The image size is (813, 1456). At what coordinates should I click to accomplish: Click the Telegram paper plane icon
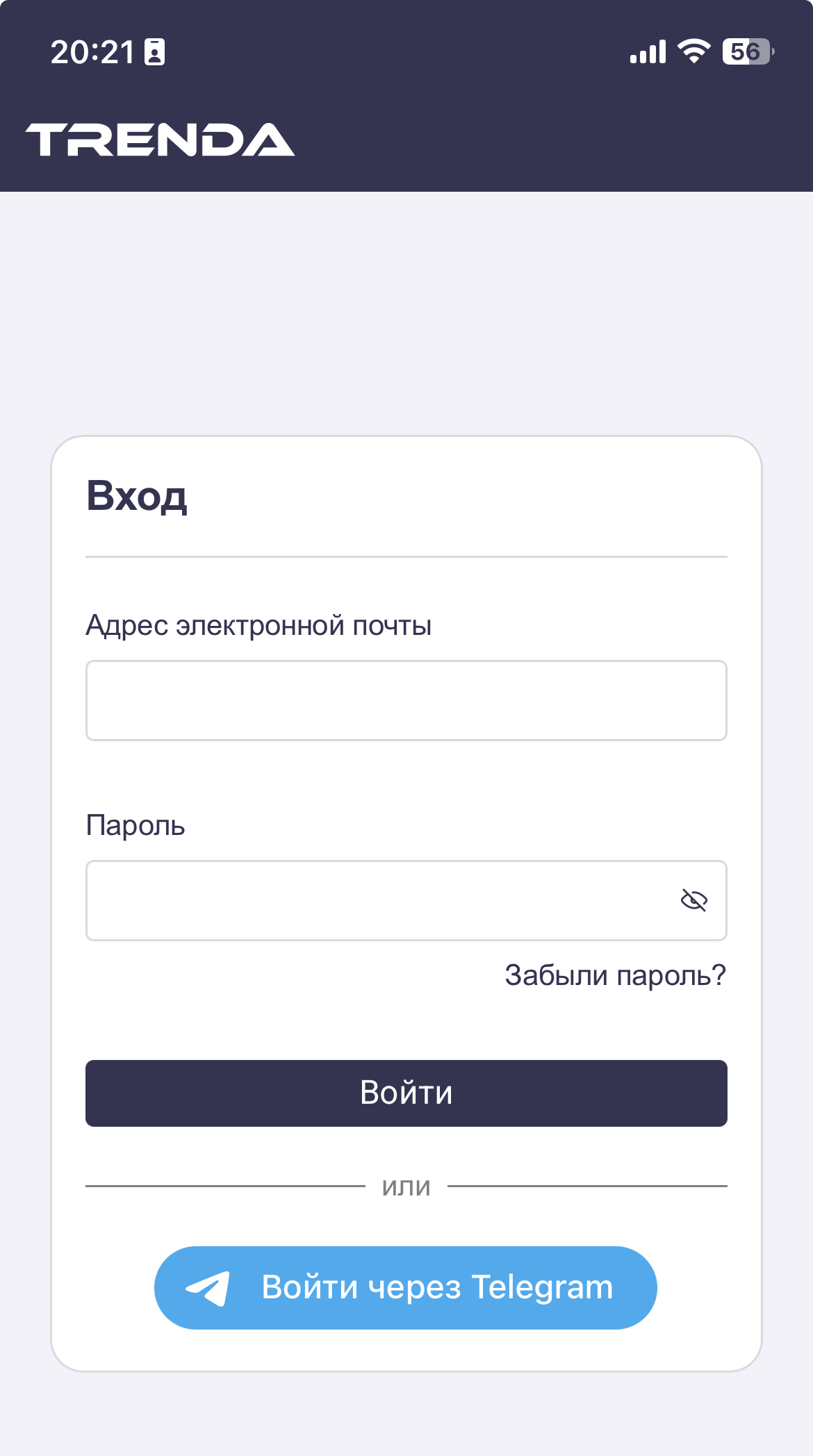208,1288
